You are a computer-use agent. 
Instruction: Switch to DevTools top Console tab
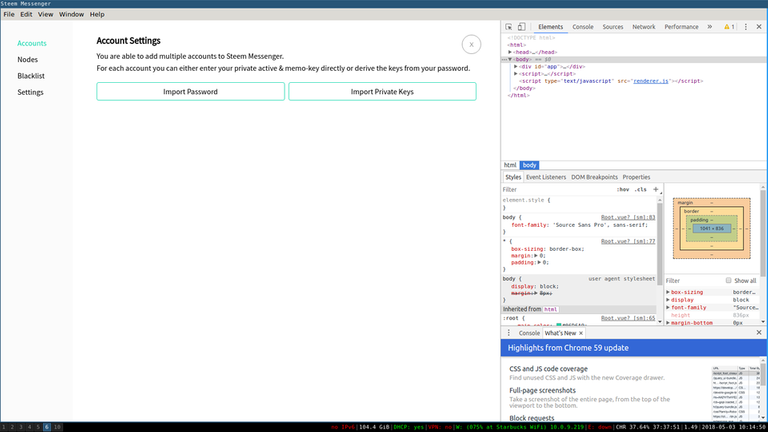pos(583,27)
